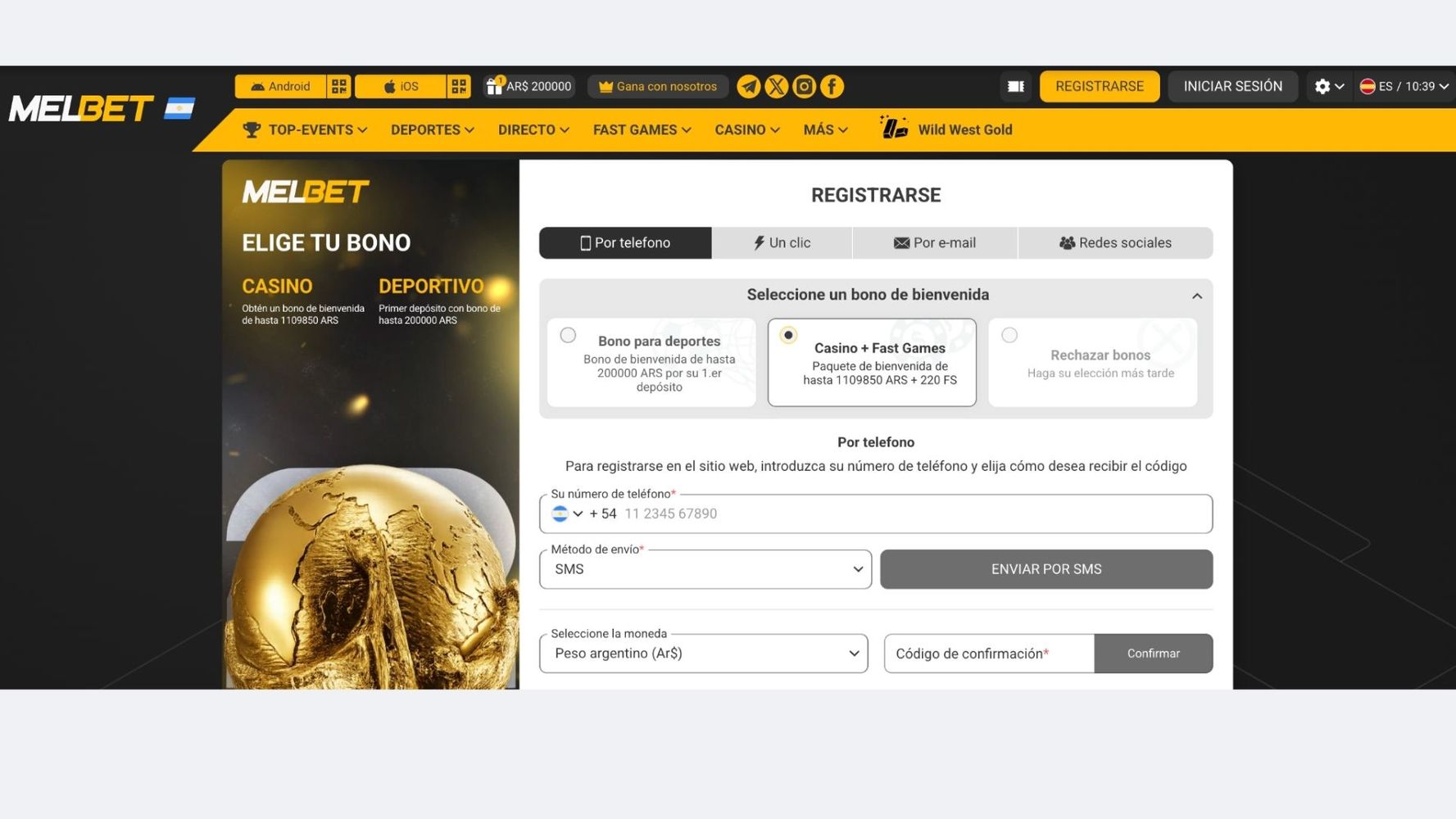Click the Android app download button
Screen dimensions: 1456x819
pyautogui.click(x=280, y=86)
